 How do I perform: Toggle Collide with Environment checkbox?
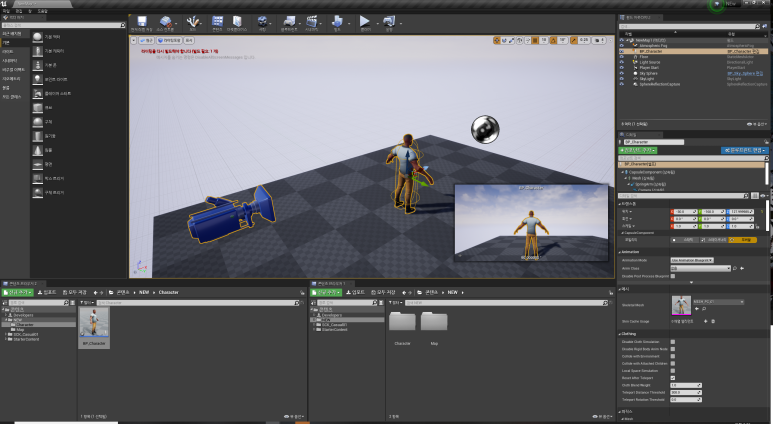(673, 356)
